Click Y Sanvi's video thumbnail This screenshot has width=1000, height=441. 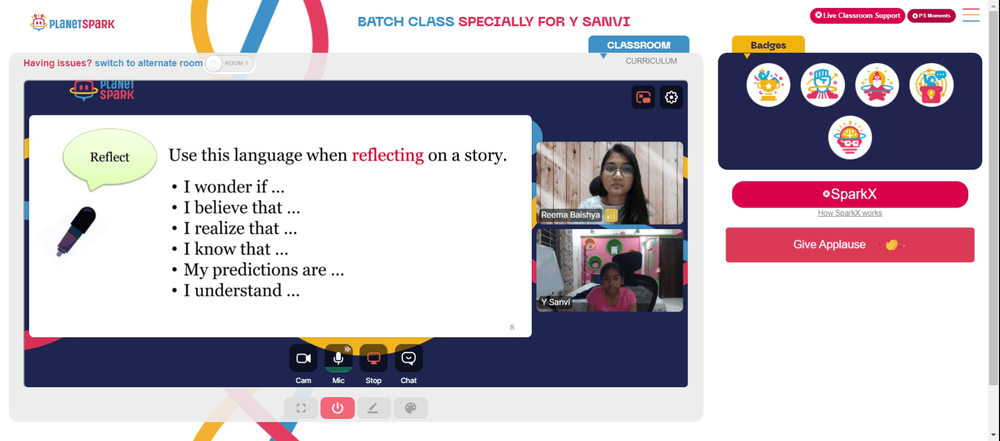[x=610, y=271]
